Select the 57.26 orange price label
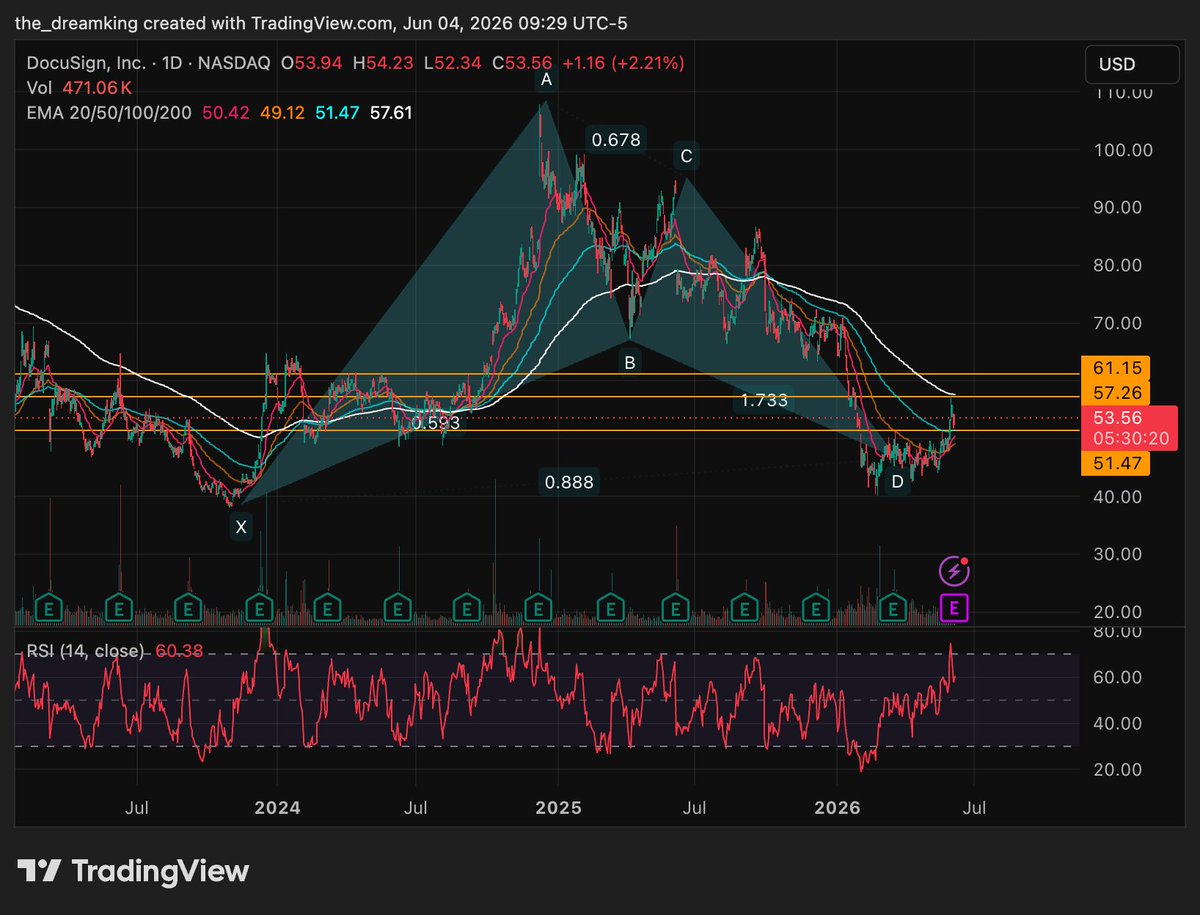Screen dimensions: 1200x915 [1117, 392]
